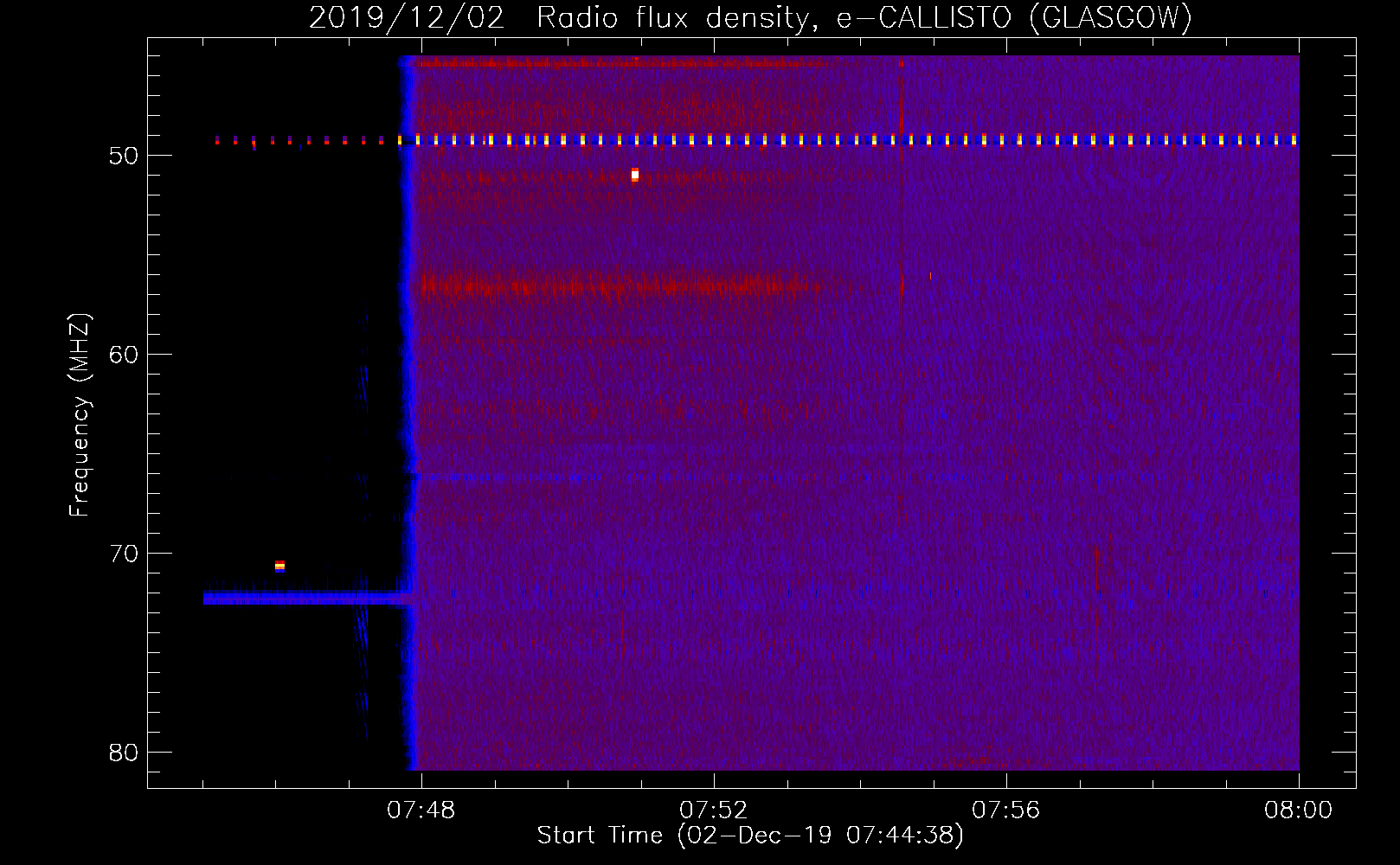The height and width of the screenshot is (865, 1400).
Task: Click the '08:00' time axis label
Action: 1298,811
